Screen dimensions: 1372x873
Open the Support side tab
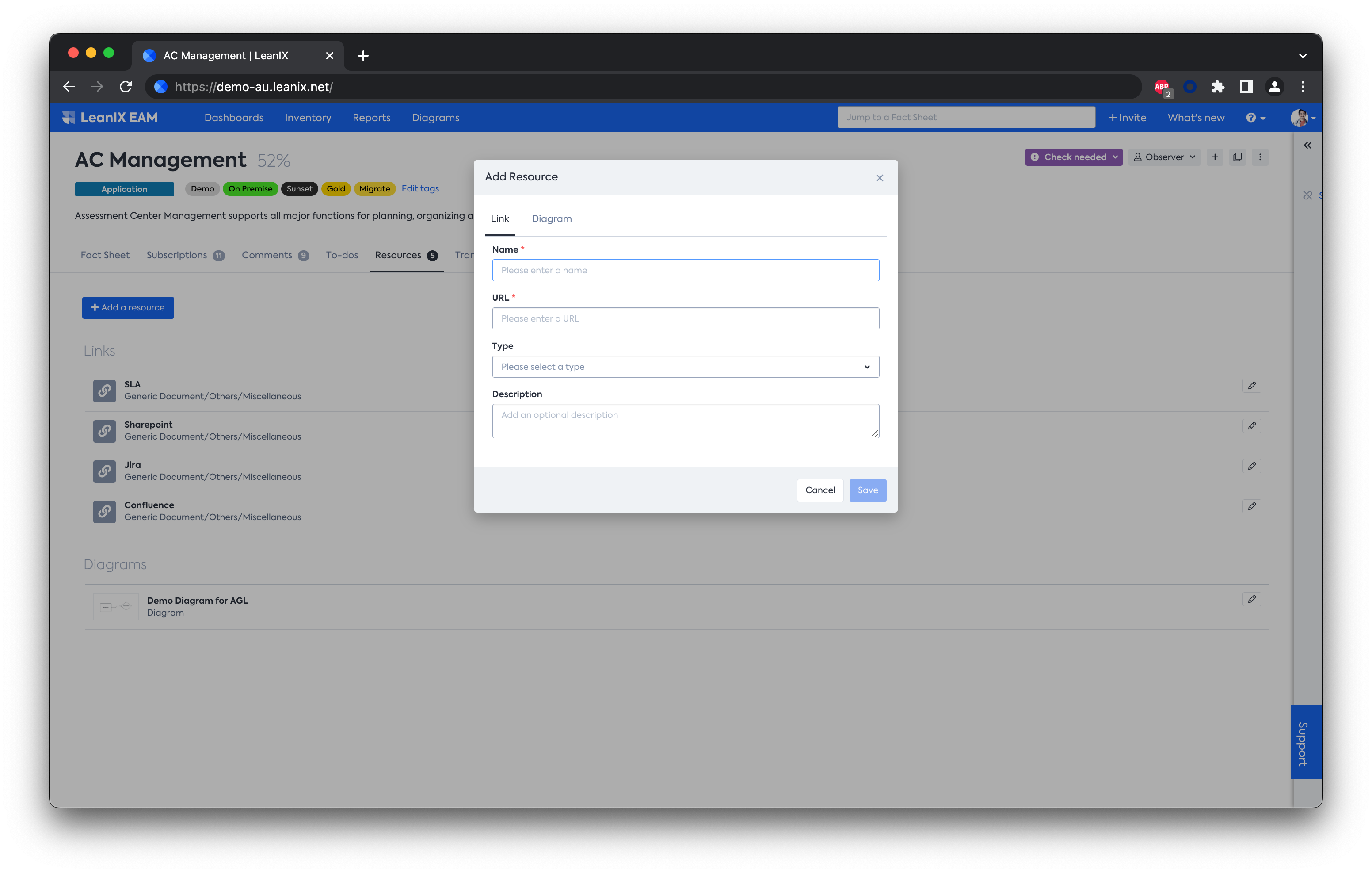pos(1305,743)
